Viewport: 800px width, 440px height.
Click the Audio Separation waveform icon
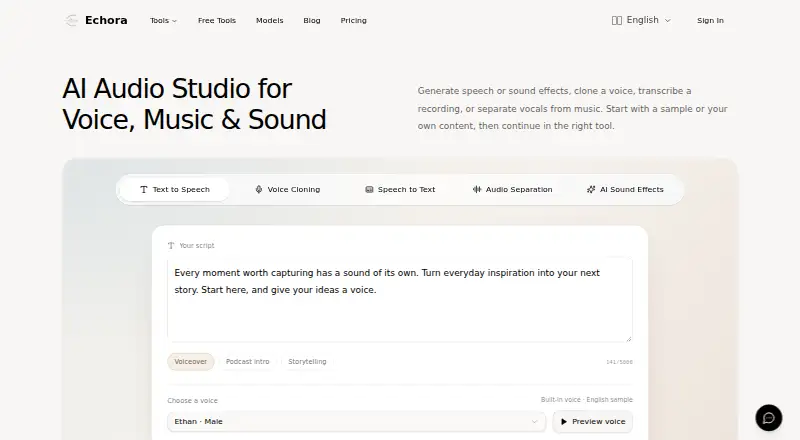(x=477, y=189)
